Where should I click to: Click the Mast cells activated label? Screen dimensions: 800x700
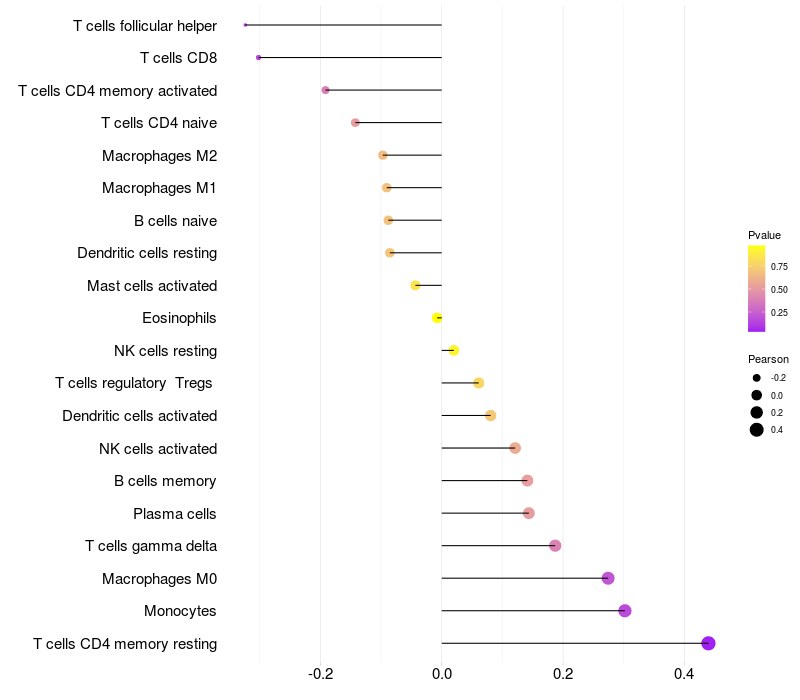[152, 286]
